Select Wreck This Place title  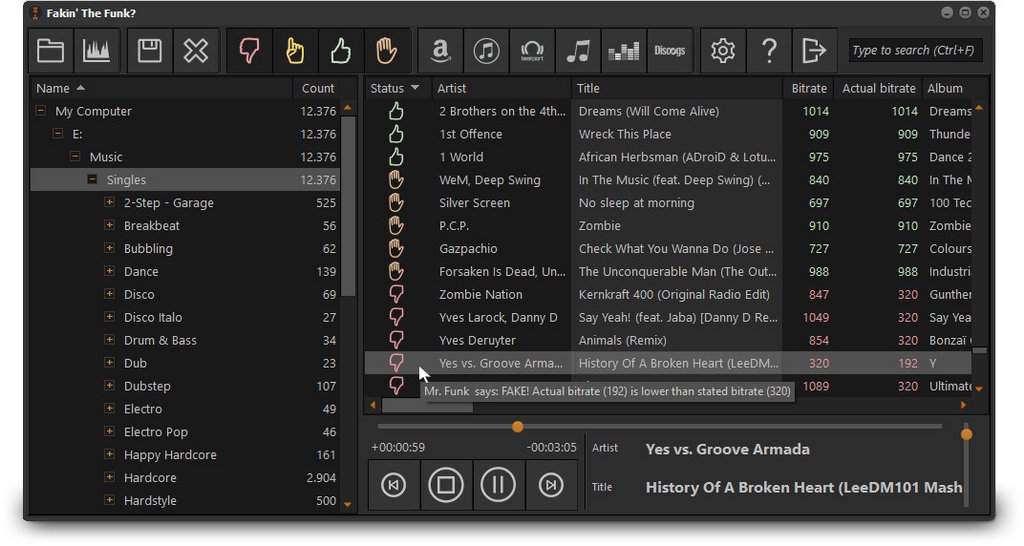(x=625, y=134)
